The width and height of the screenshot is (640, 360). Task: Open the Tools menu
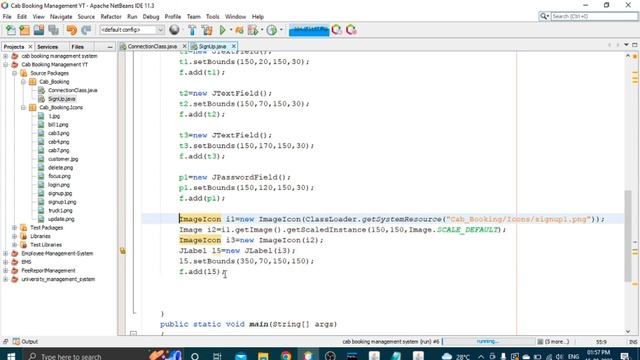click(212, 16)
